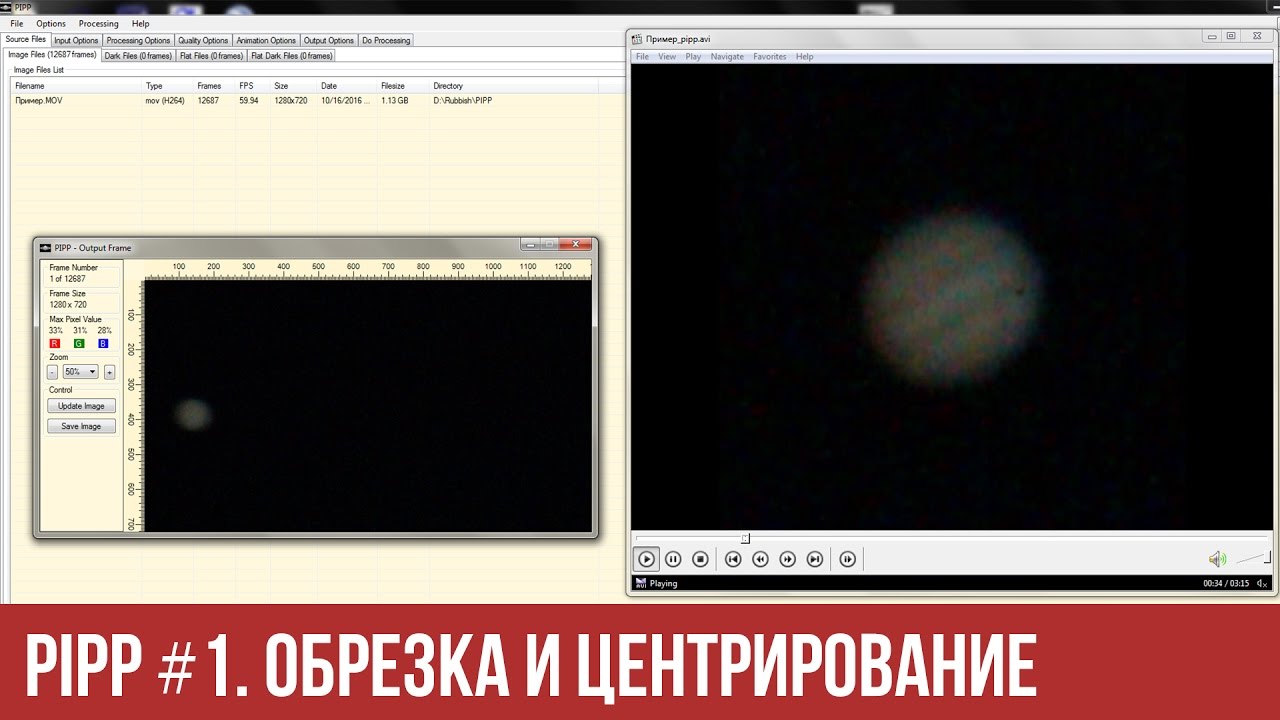This screenshot has height=720, width=1280.
Task: Click the media player seek bar handle
Action: [x=745, y=538]
